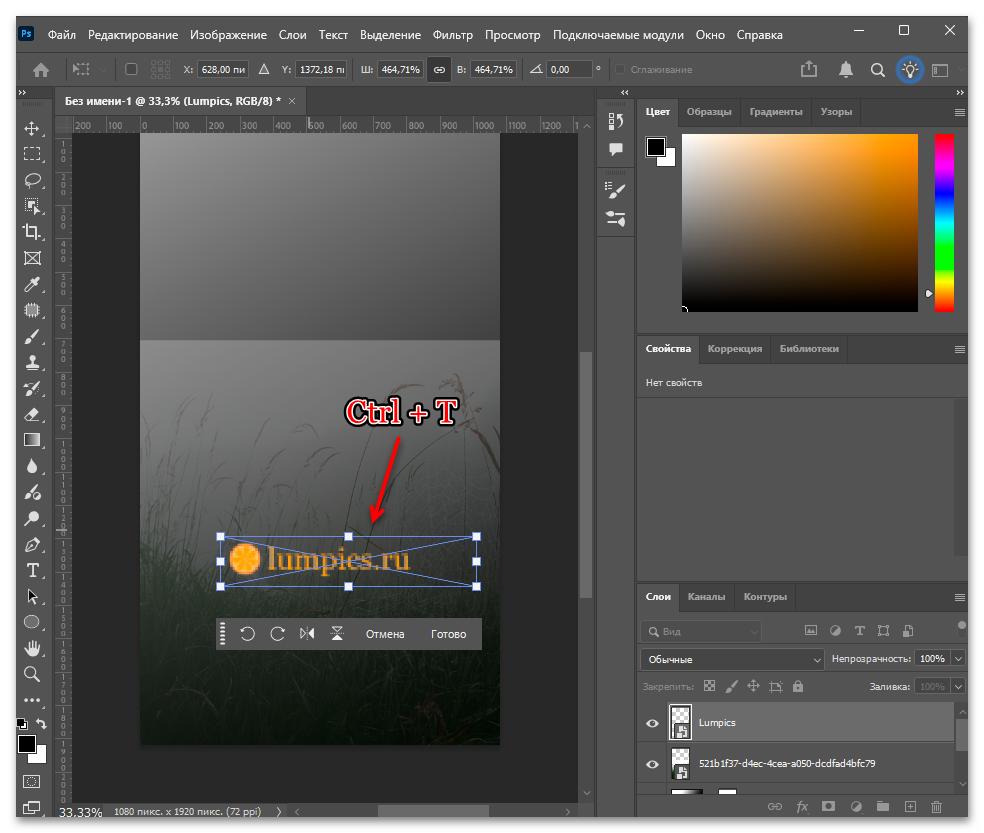Pick the Eyedropper tool
Screen dimensions: 984x833
32,284
